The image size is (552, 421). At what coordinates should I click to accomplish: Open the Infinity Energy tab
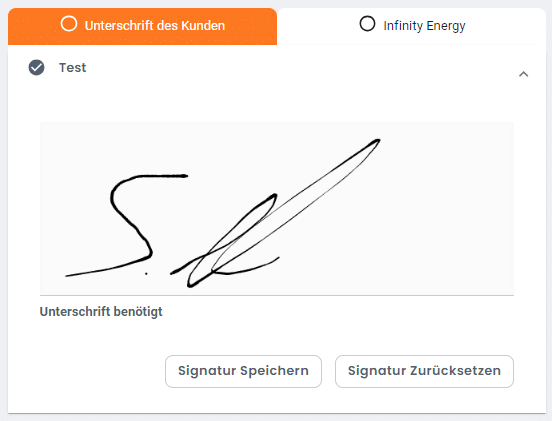pyautogui.click(x=411, y=26)
